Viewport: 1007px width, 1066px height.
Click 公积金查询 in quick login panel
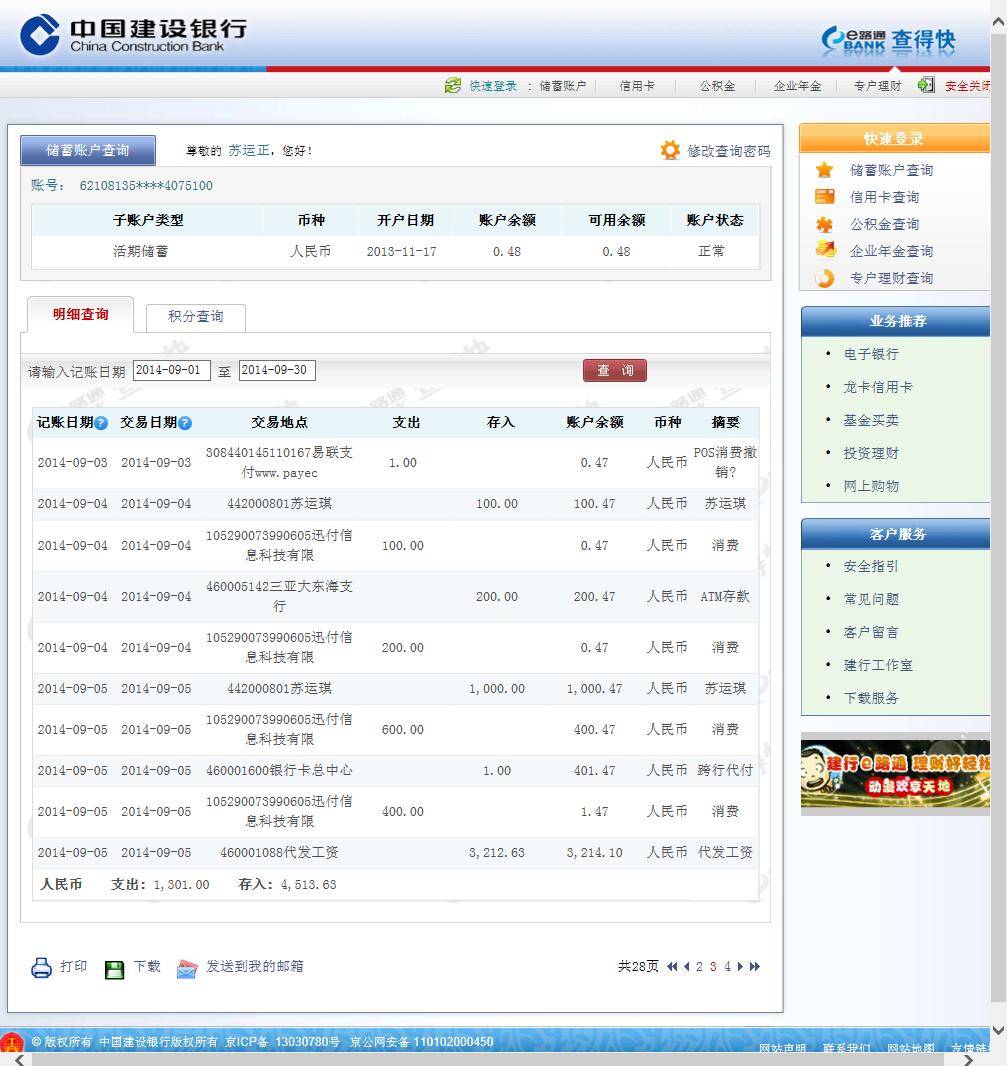(884, 224)
